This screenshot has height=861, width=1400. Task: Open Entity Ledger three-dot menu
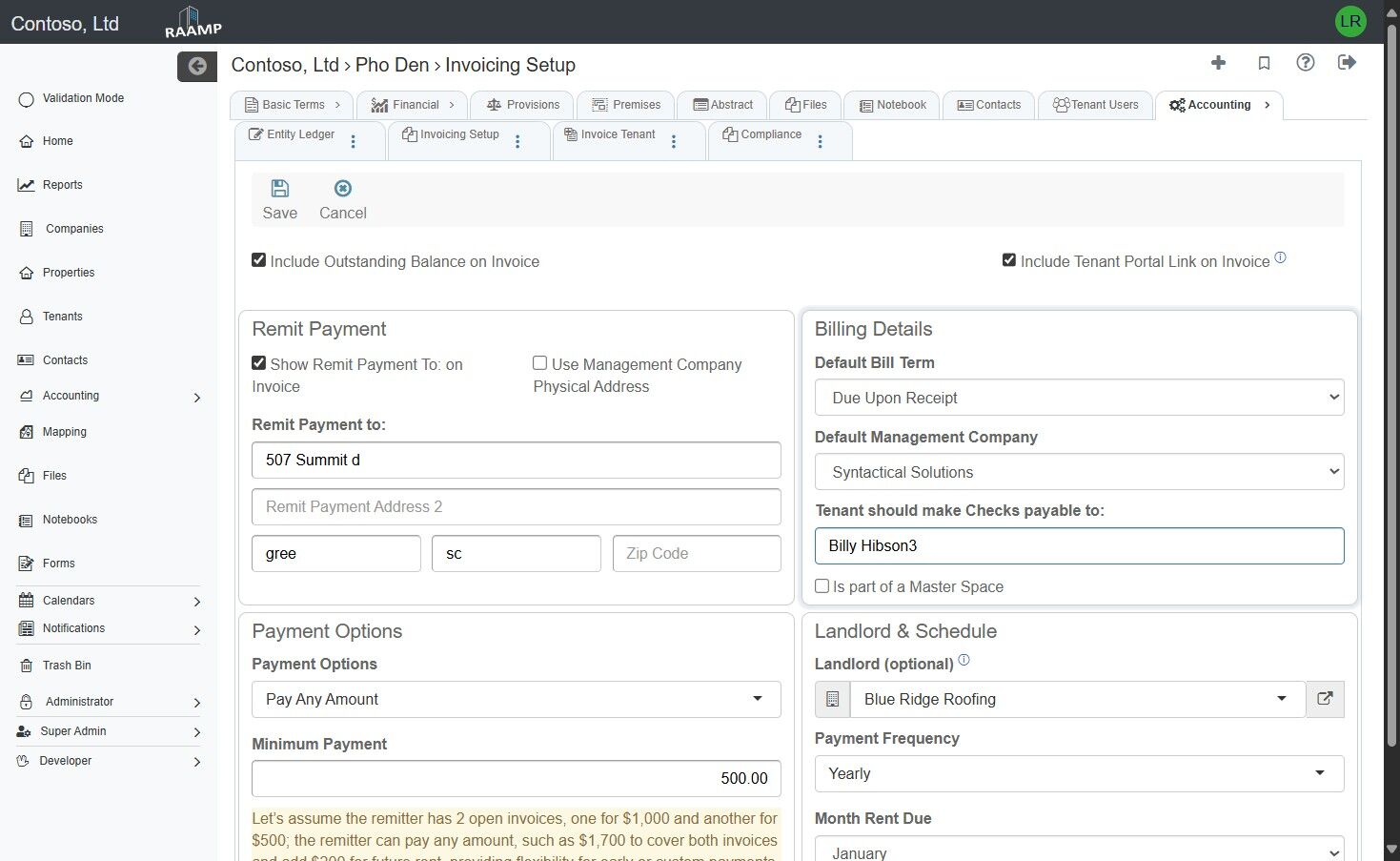354,141
